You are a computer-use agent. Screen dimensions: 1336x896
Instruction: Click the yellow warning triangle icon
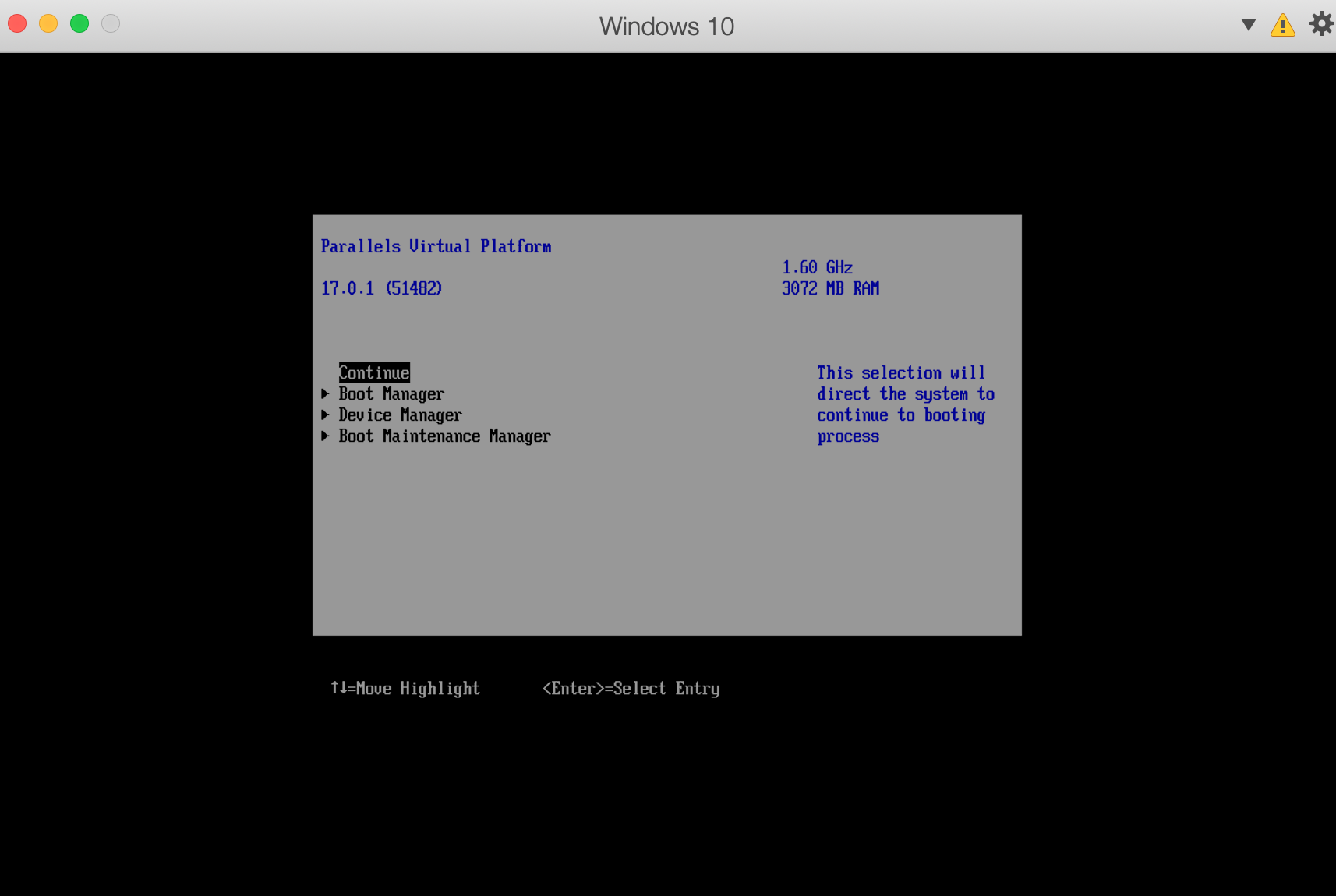point(1282,25)
